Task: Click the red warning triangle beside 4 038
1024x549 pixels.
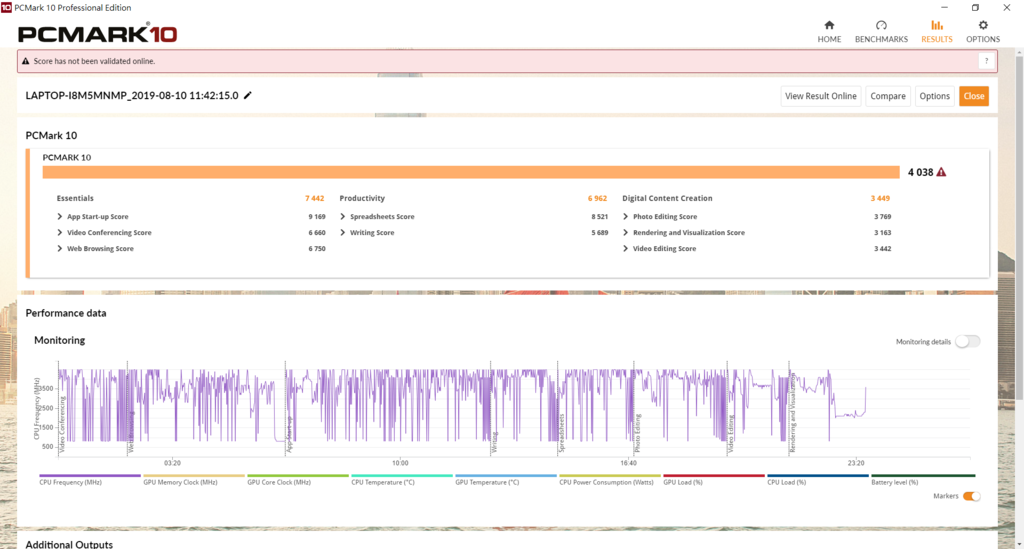Action: pyautogui.click(x=941, y=172)
